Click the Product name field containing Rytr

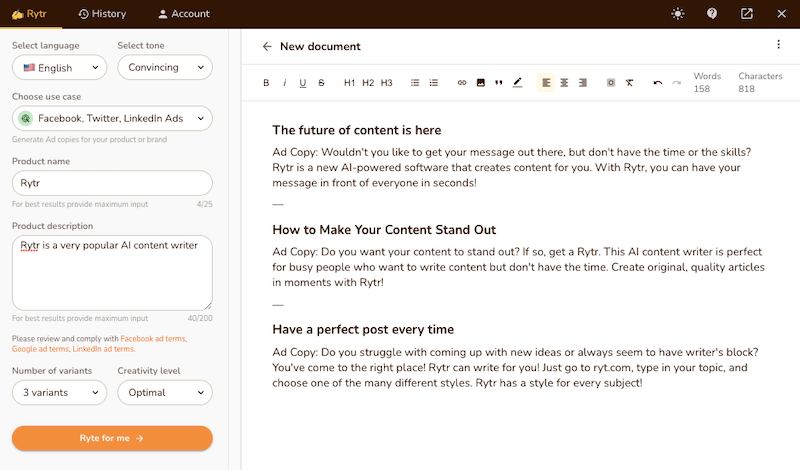(x=112, y=183)
